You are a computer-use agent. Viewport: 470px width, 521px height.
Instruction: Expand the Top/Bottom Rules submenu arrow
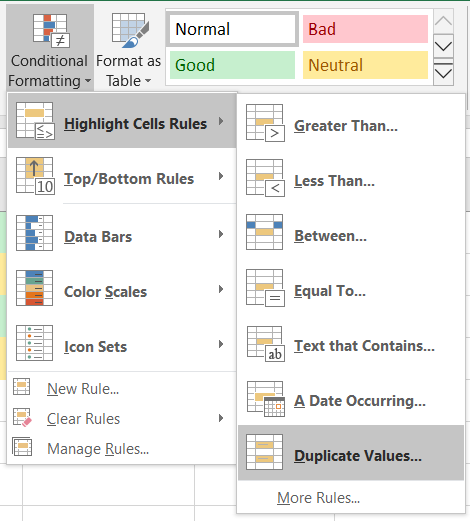221,176
